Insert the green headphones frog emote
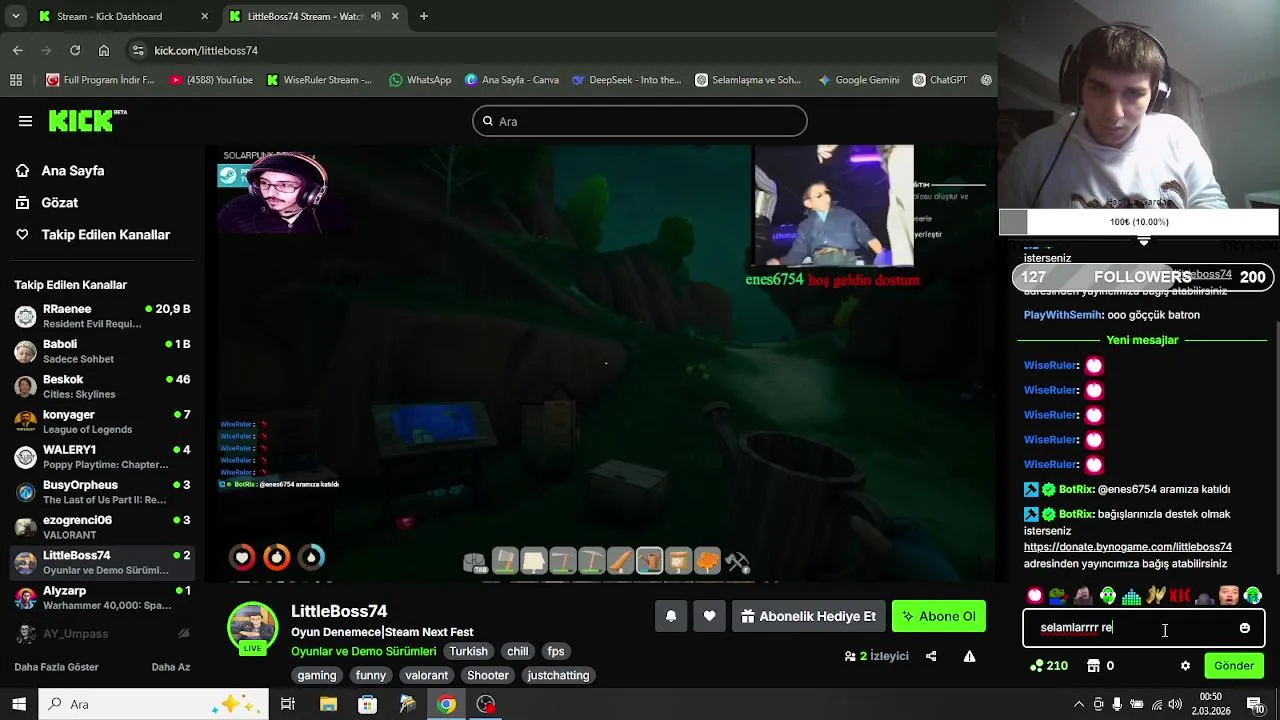The width and height of the screenshot is (1280, 720). [1108, 596]
